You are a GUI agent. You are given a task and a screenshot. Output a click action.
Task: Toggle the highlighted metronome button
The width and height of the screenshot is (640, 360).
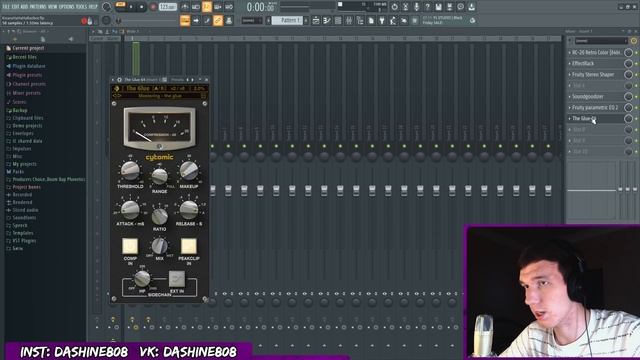207,7
